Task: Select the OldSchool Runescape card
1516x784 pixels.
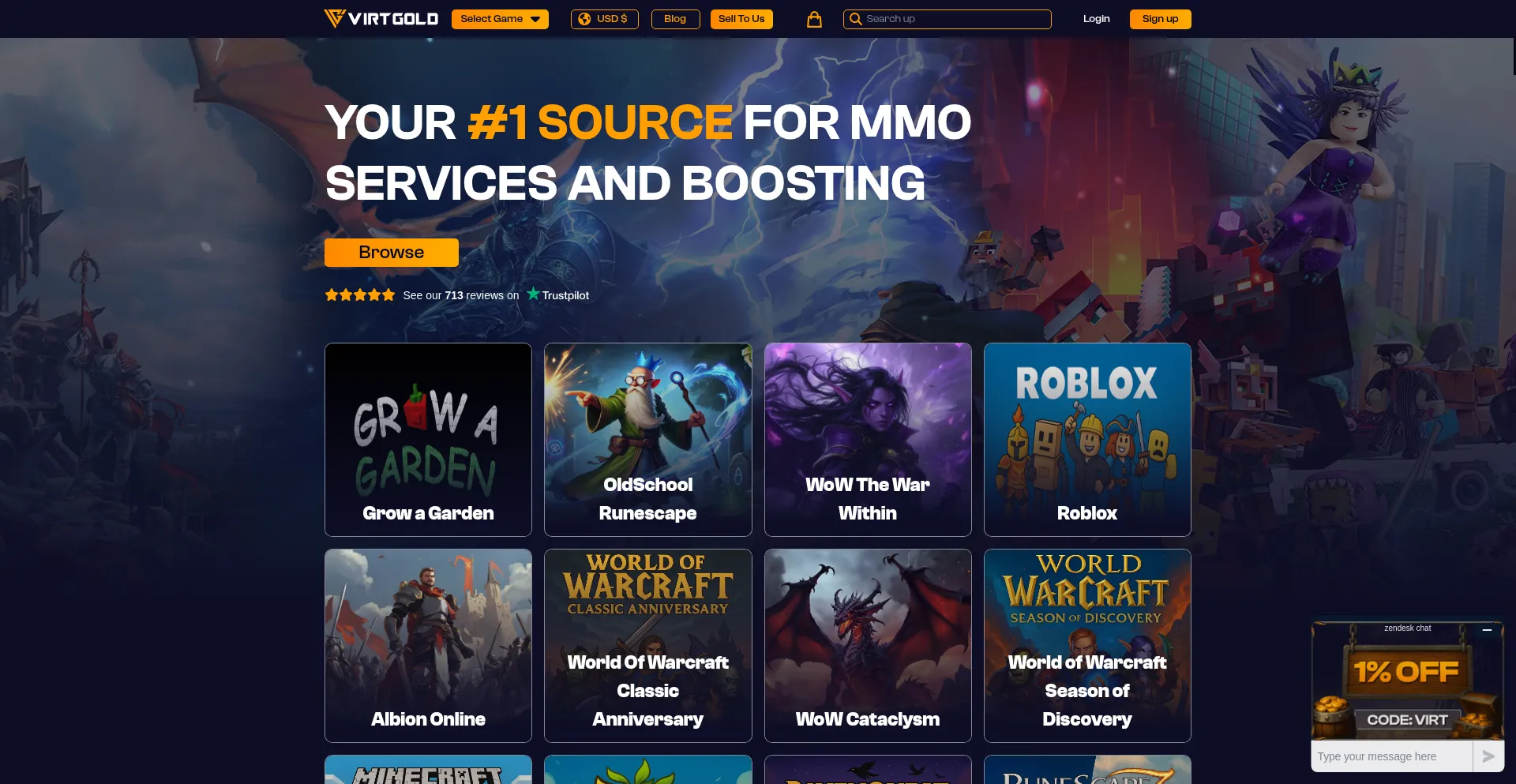Action: click(647, 440)
